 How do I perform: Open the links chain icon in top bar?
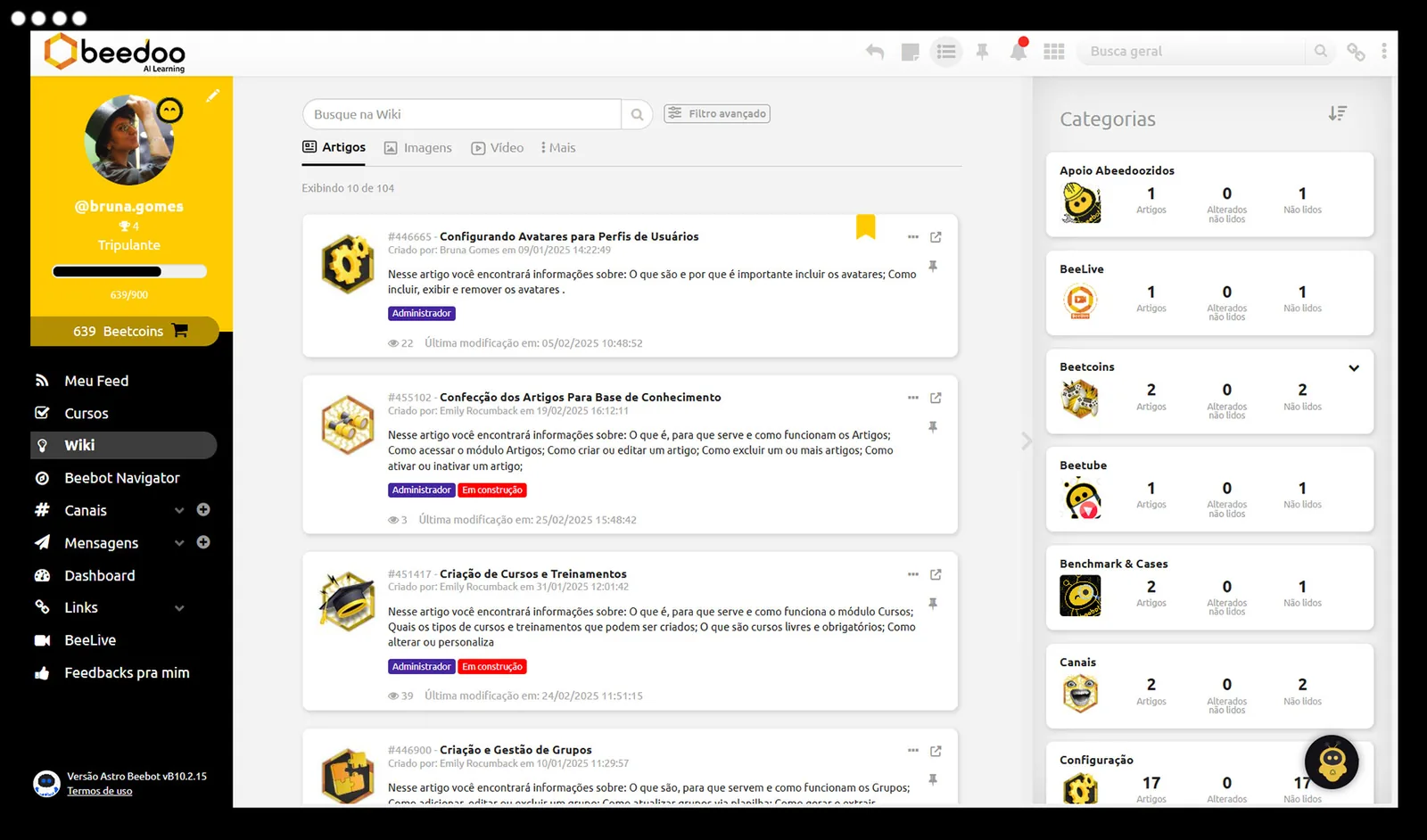tap(1356, 52)
